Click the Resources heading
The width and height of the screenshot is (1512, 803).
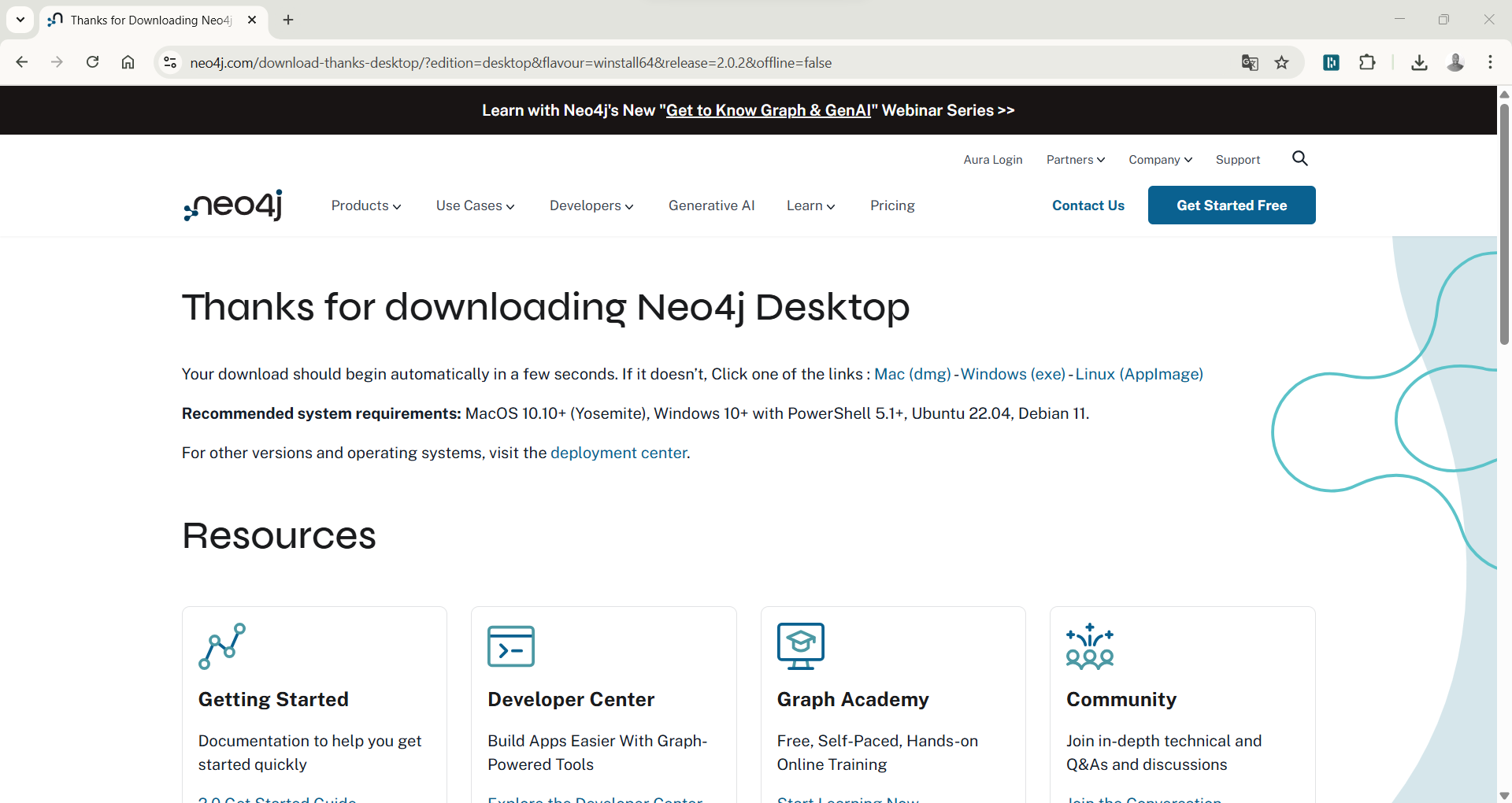(279, 536)
